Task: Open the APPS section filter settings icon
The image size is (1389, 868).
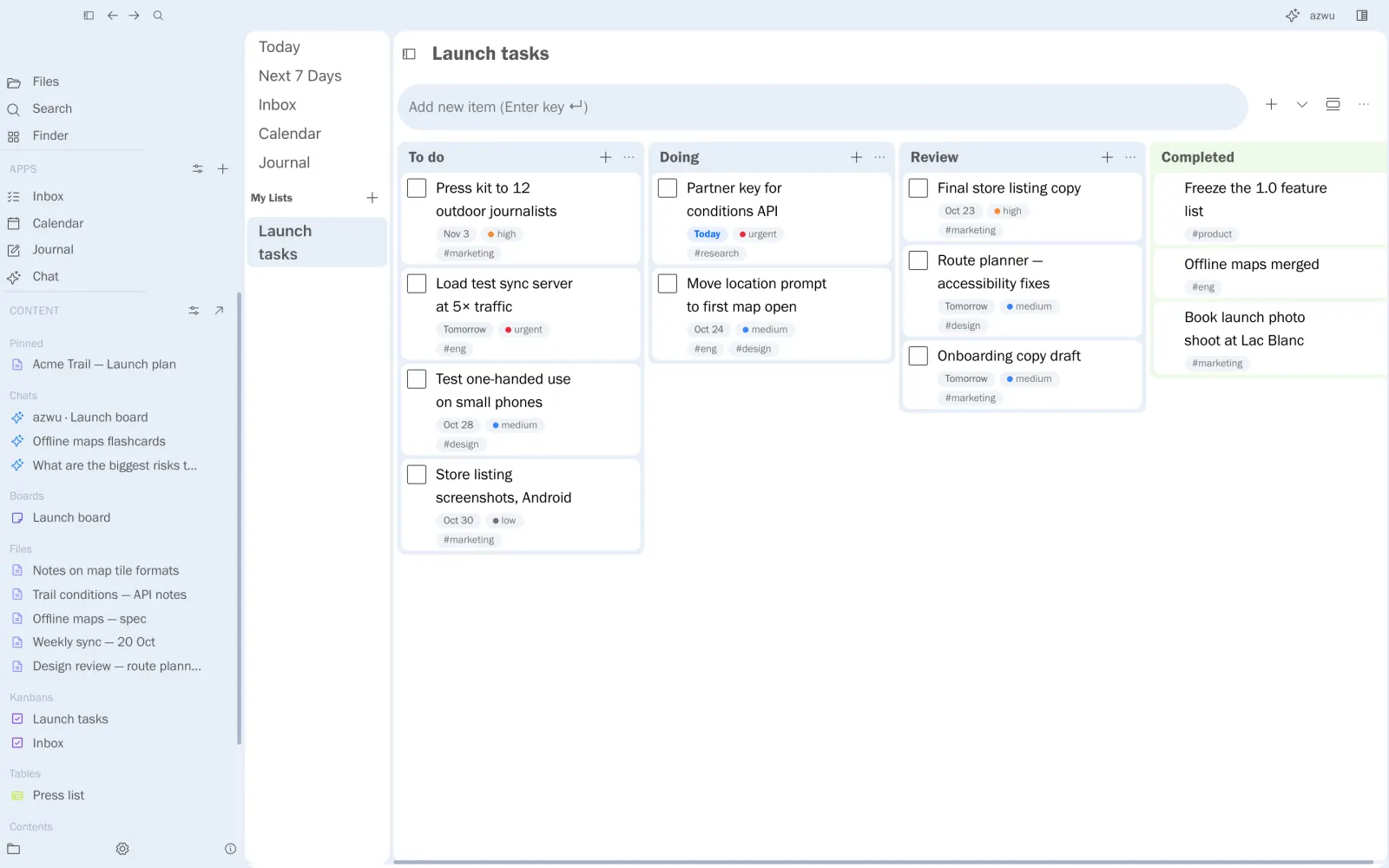Action: point(198,169)
